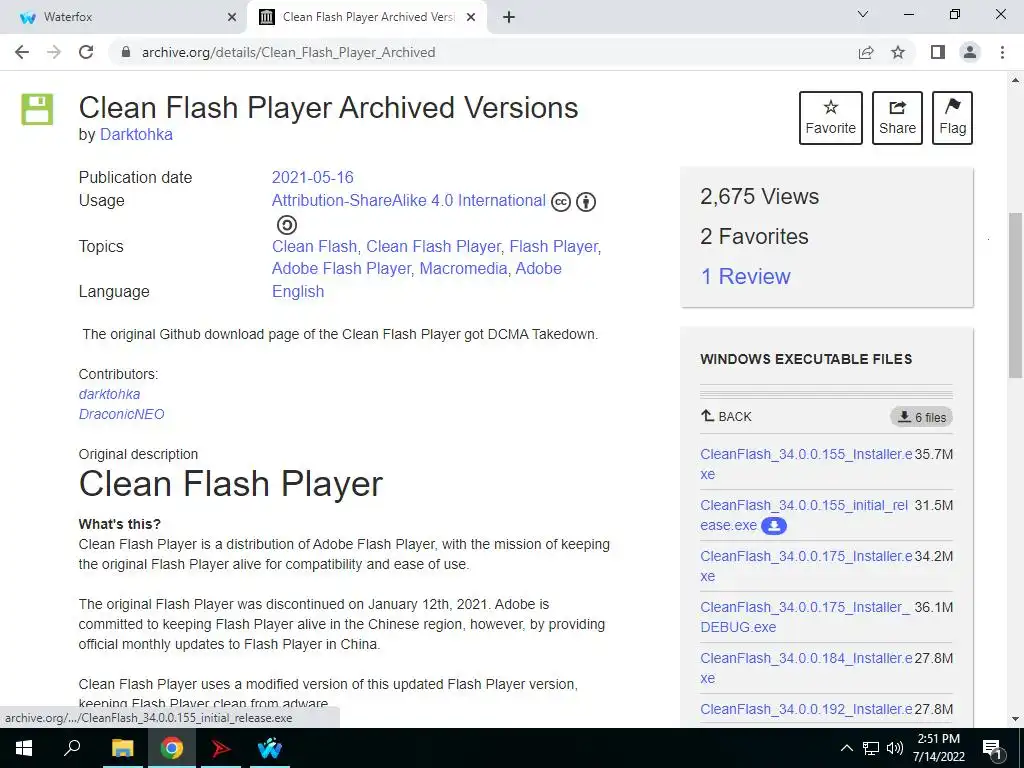The image size is (1024, 768).
Task: Open the Adobe topic link
Action: [539, 268]
